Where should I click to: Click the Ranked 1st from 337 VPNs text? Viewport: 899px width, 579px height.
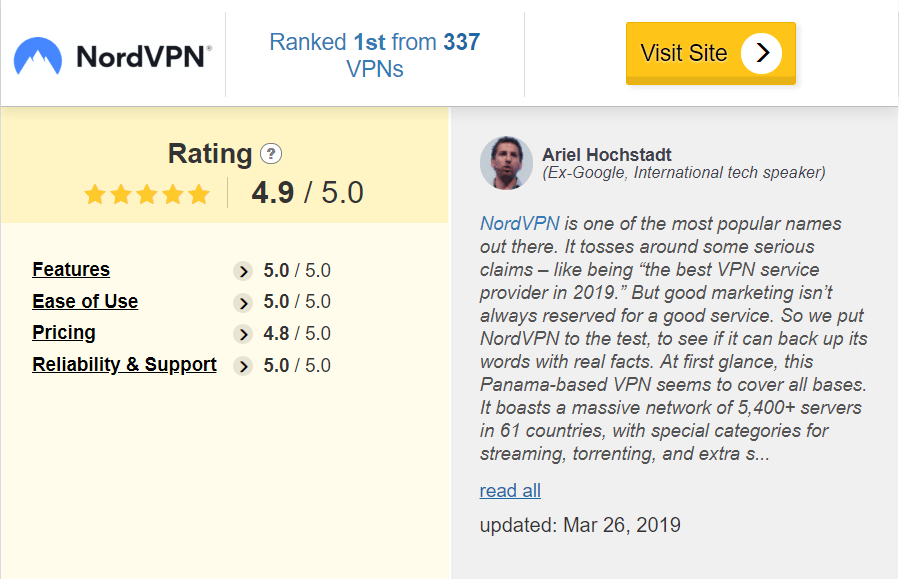tap(375, 56)
